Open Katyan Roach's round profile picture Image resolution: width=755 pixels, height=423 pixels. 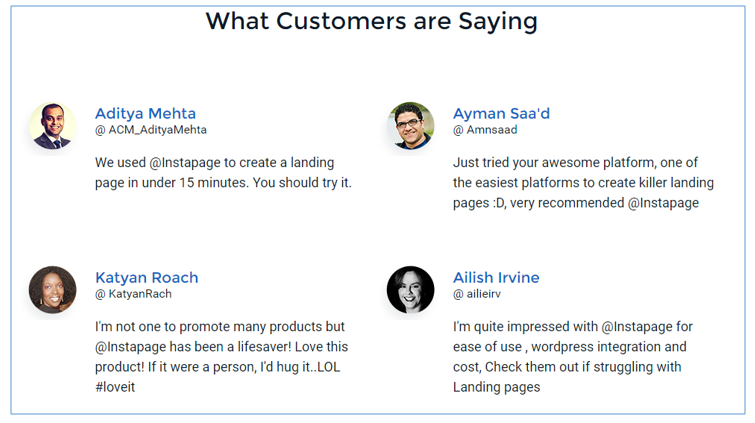point(53,290)
